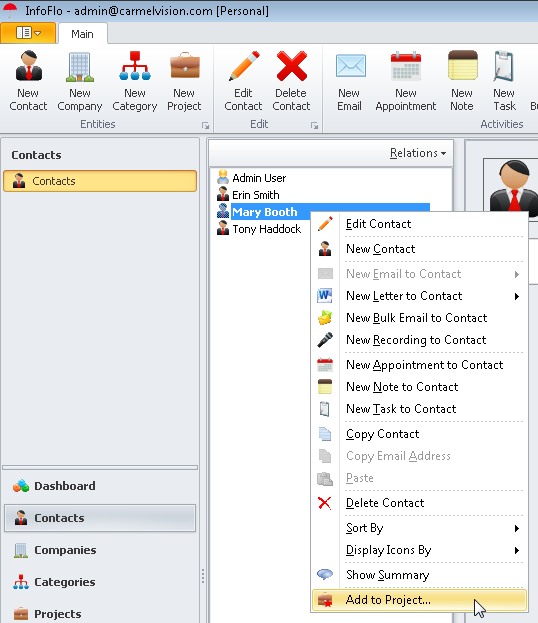Choose New Task to Contact
The width and height of the screenshot is (538, 623).
(x=420, y=409)
